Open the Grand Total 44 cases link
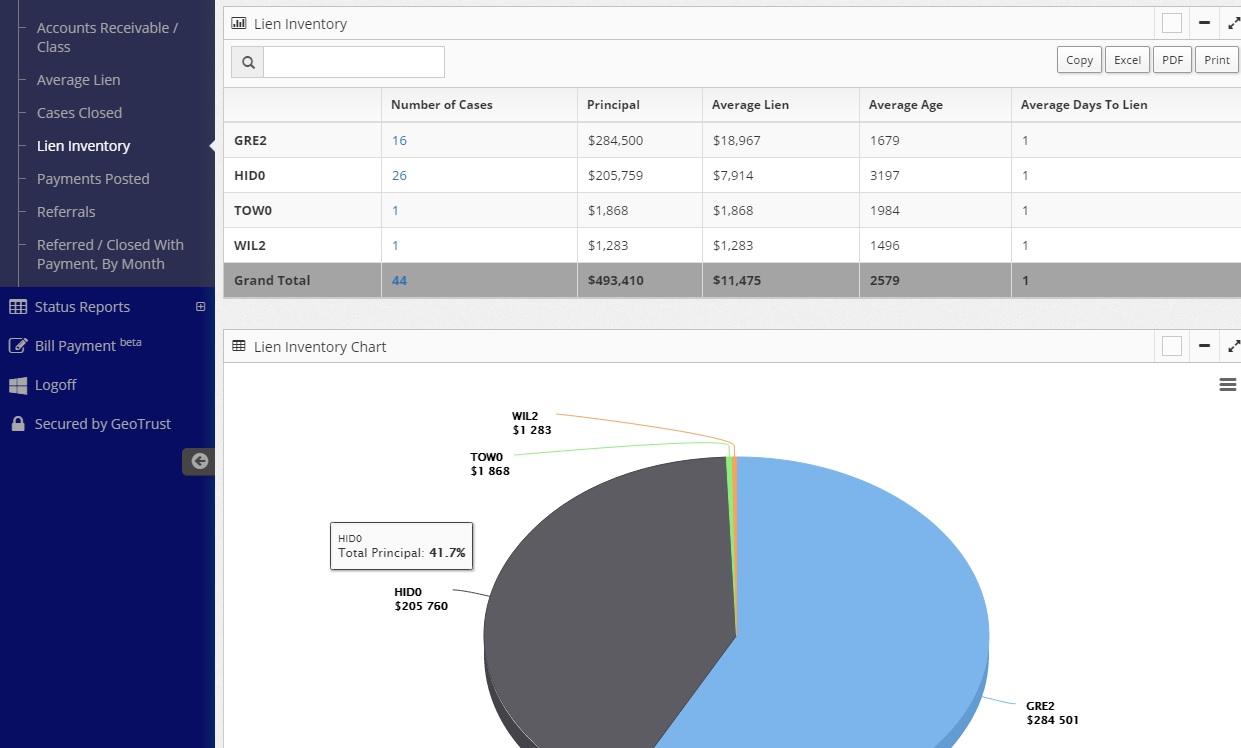Image resolution: width=1241 pixels, height=748 pixels. (399, 281)
